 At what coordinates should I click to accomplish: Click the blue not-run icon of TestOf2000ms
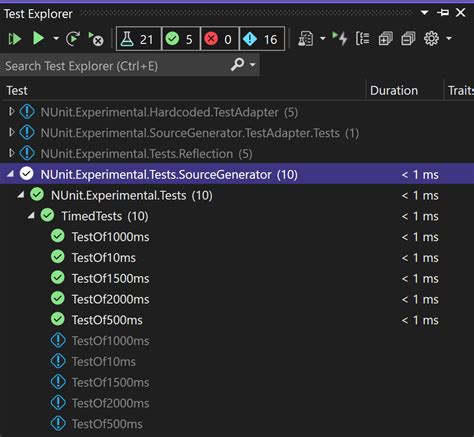click(x=58, y=403)
